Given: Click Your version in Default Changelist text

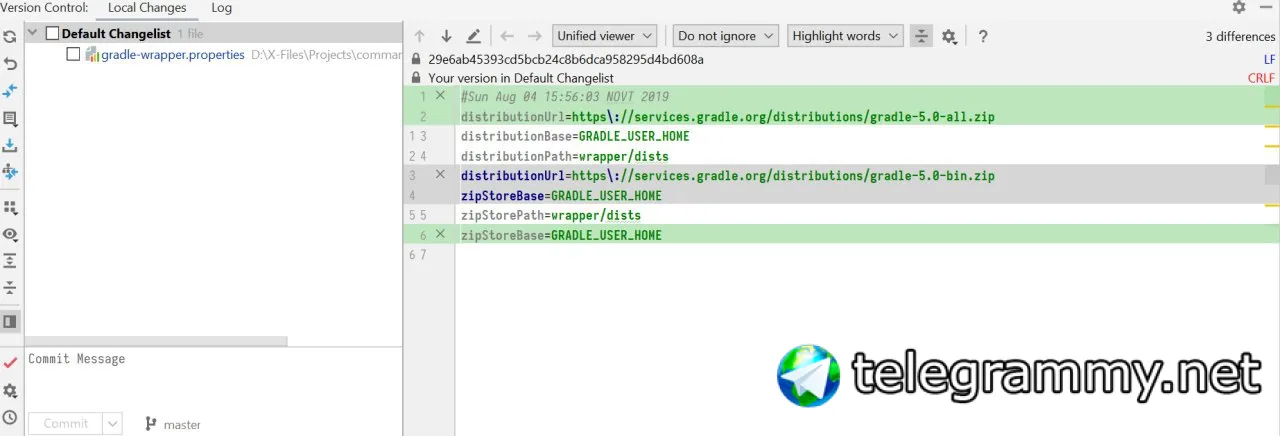Looking at the screenshot, I should pos(521,77).
